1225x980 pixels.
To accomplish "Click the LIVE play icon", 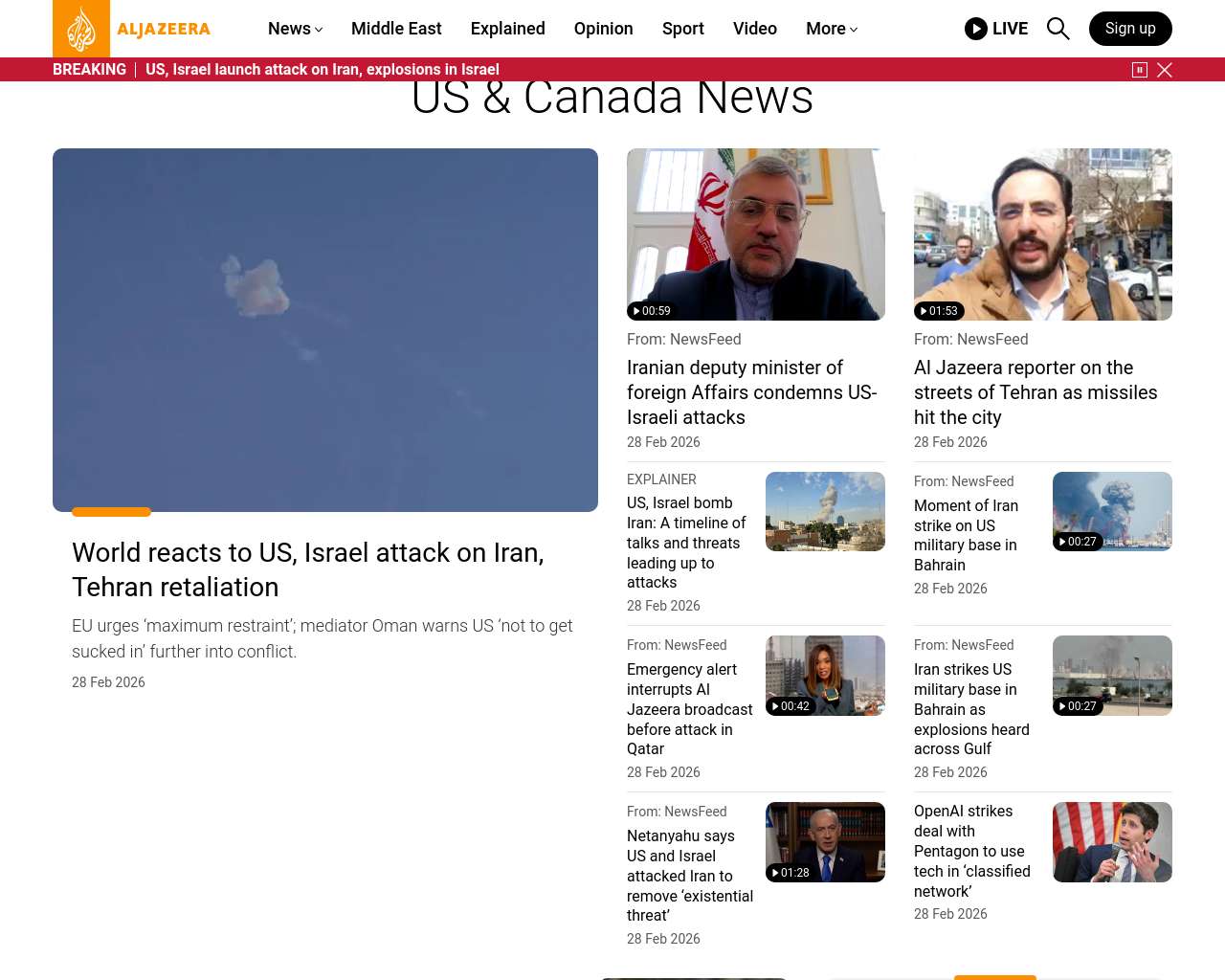I will (x=976, y=29).
